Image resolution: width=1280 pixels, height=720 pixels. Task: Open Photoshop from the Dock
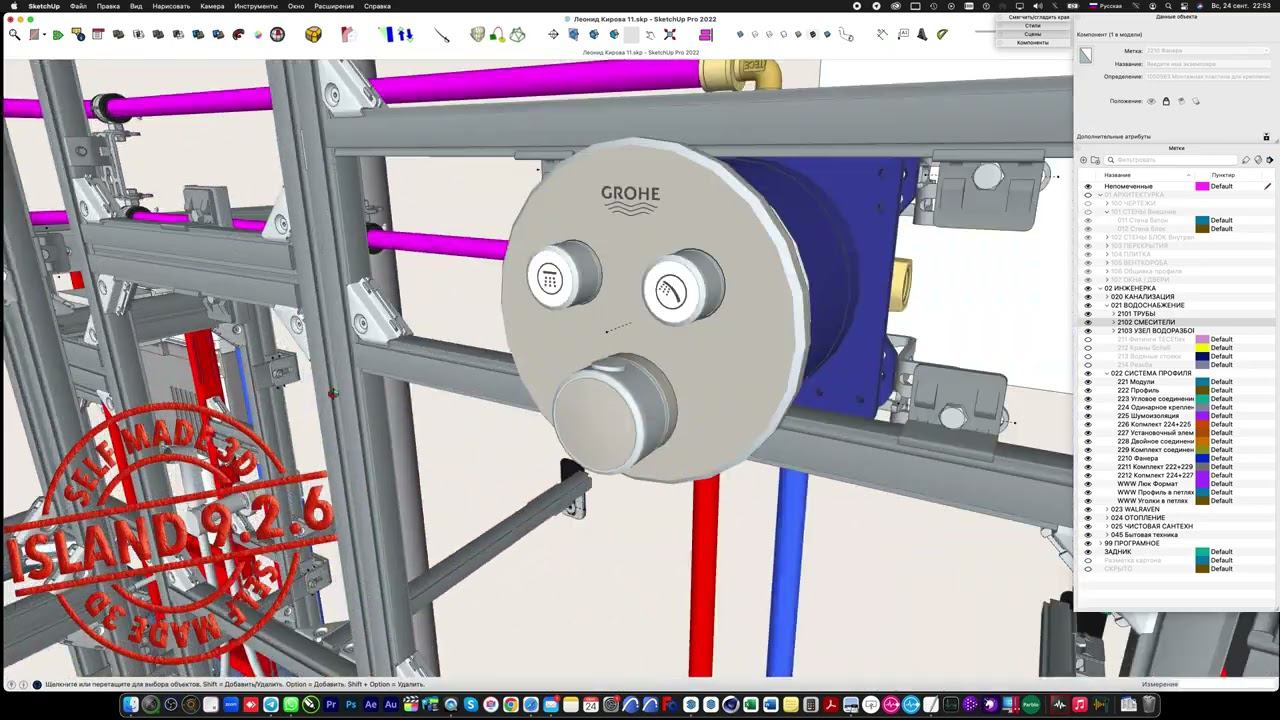(351, 705)
